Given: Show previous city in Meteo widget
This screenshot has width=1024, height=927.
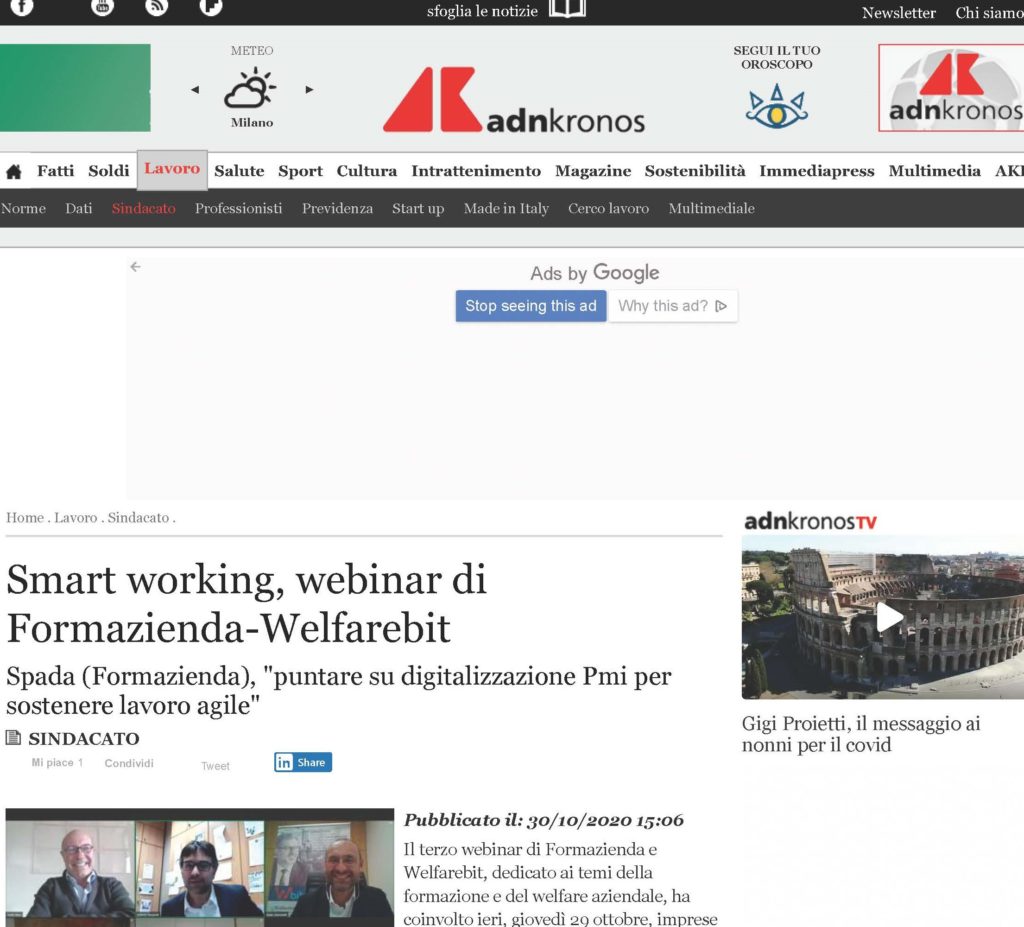Looking at the screenshot, I should pos(195,89).
